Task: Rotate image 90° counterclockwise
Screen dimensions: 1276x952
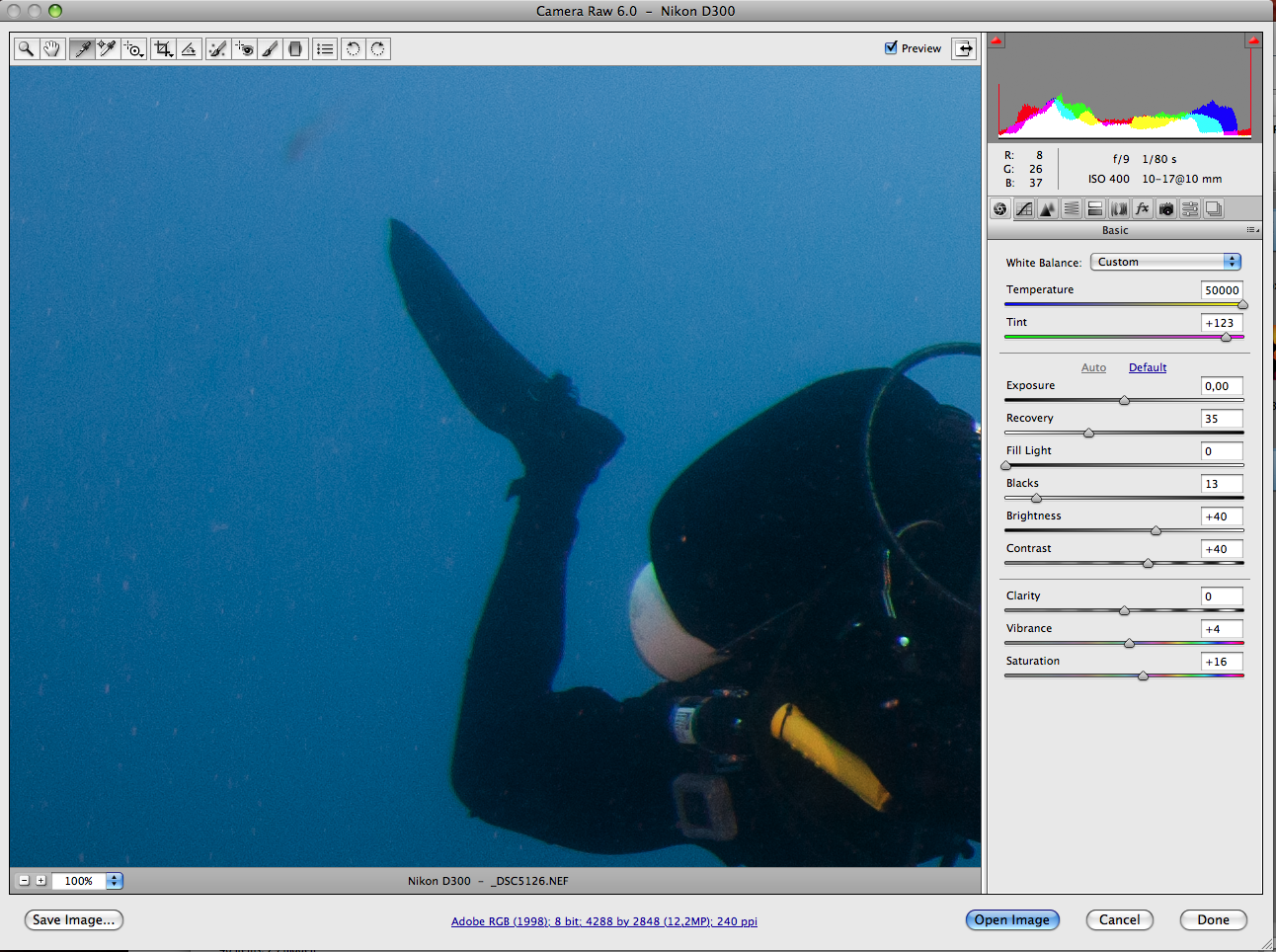Action: (353, 48)
